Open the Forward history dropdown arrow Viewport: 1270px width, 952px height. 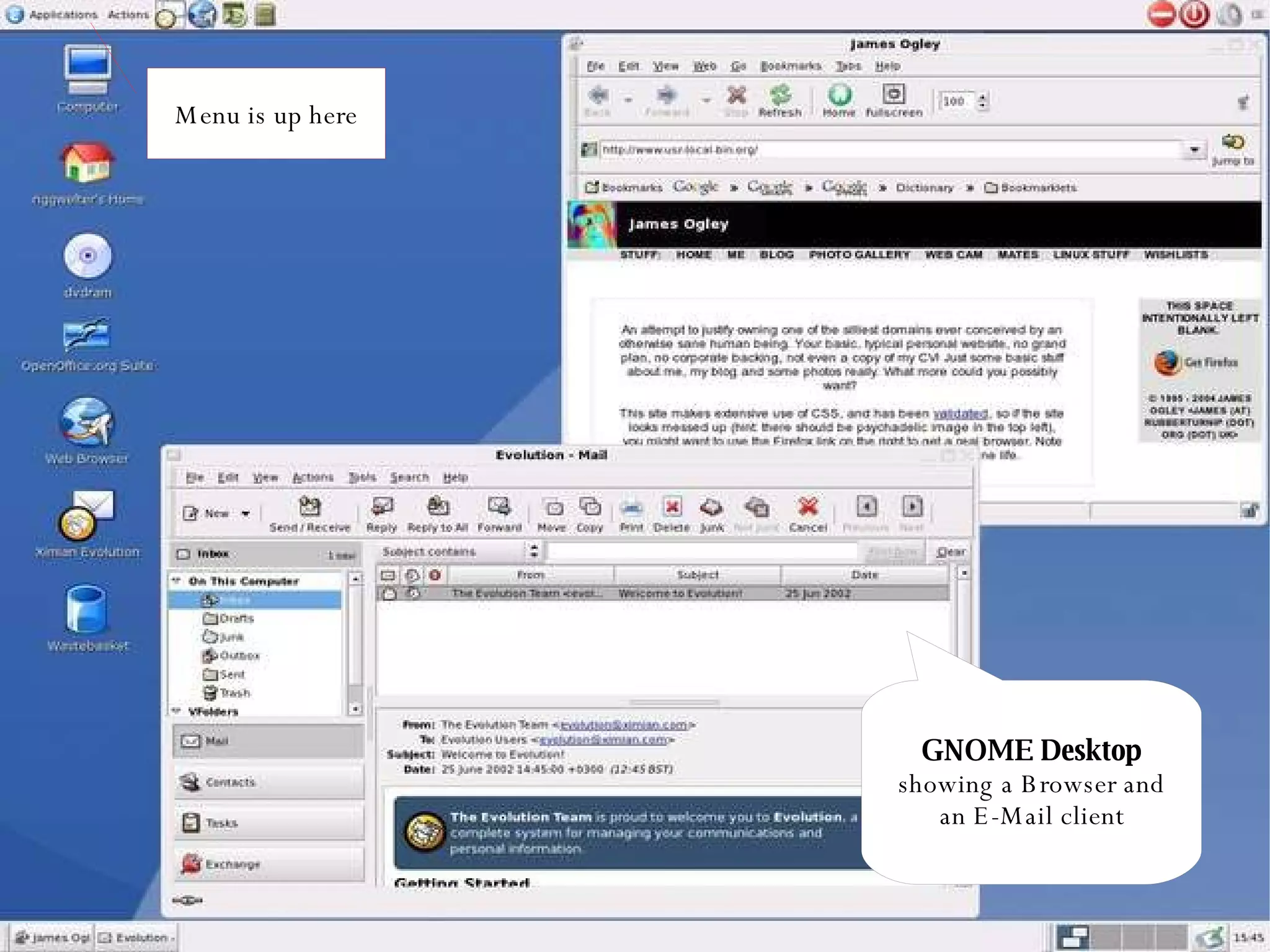[706, 99]
